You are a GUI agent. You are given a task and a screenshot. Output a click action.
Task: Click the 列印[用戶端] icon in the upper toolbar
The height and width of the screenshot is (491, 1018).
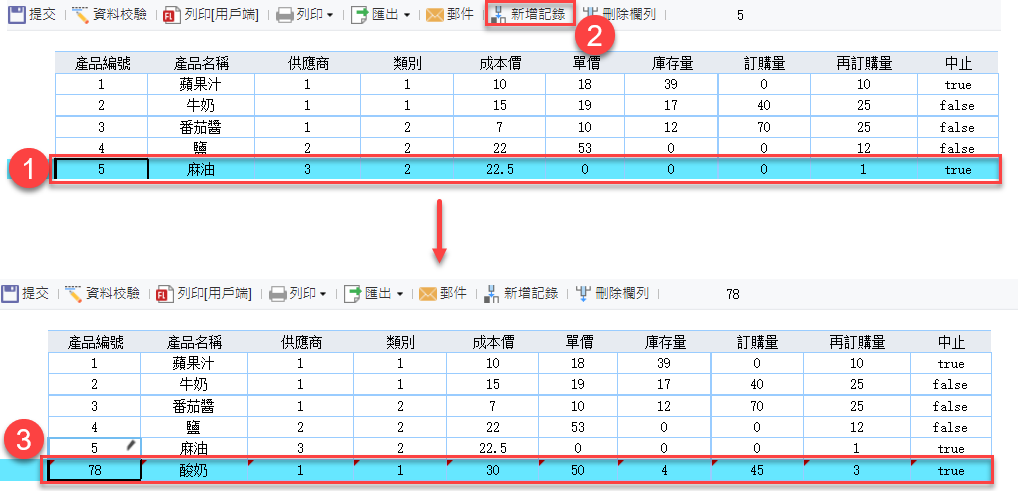171,16
